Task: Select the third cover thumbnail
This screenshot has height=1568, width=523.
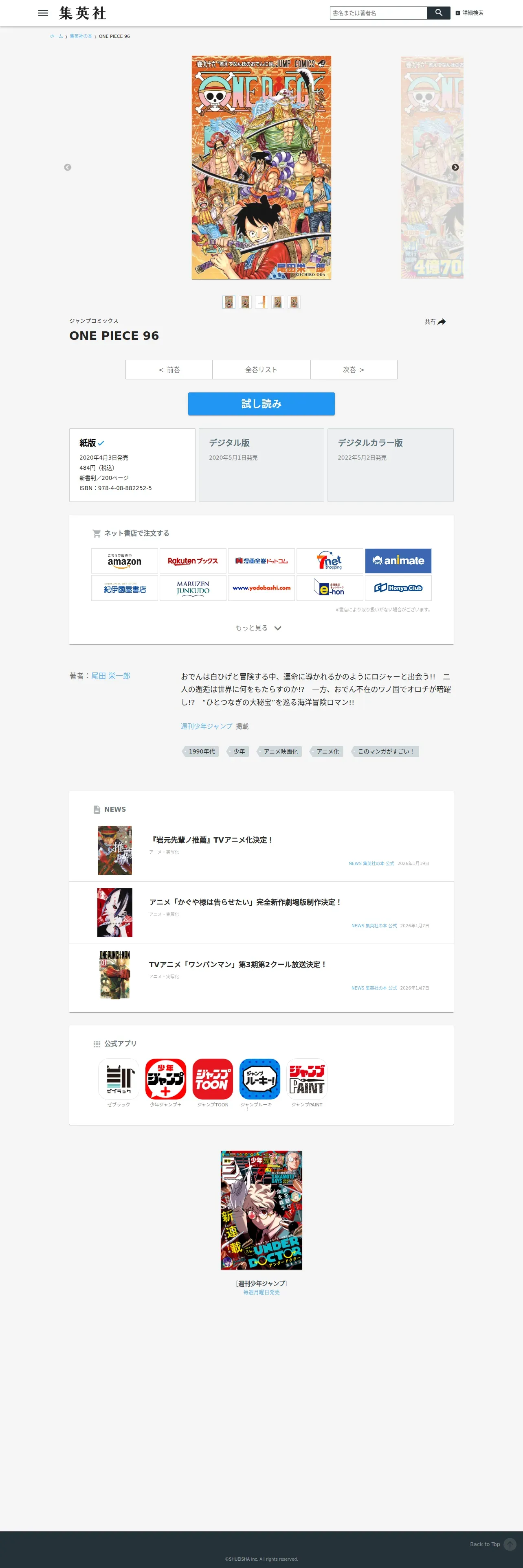Action: (x=261, y=302)
